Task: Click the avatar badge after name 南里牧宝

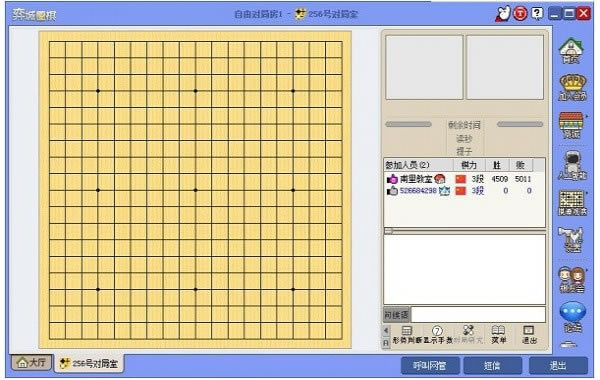Action: (x=440, y=178)
